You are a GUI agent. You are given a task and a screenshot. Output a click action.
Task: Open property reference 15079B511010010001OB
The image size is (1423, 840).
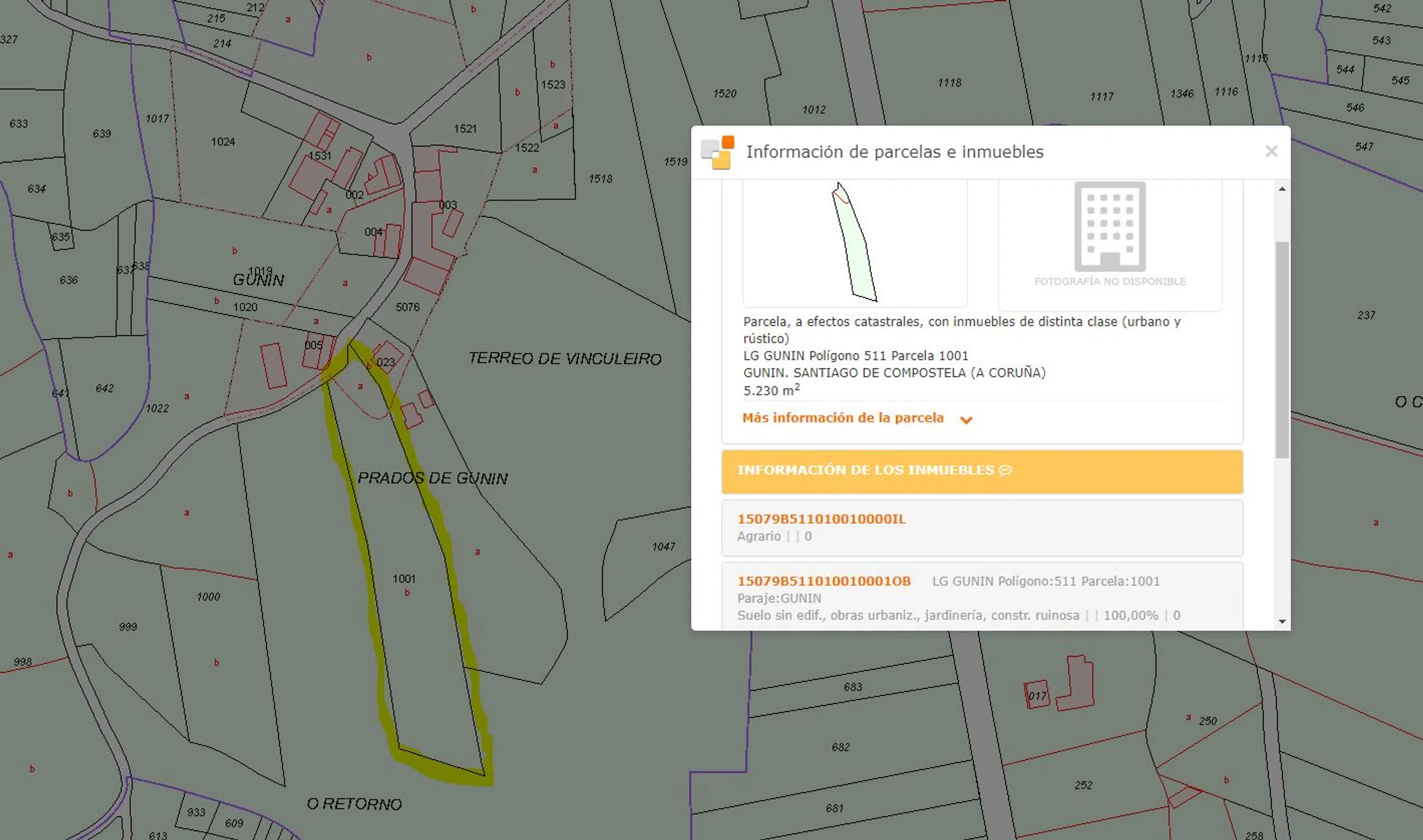point(824,581)
